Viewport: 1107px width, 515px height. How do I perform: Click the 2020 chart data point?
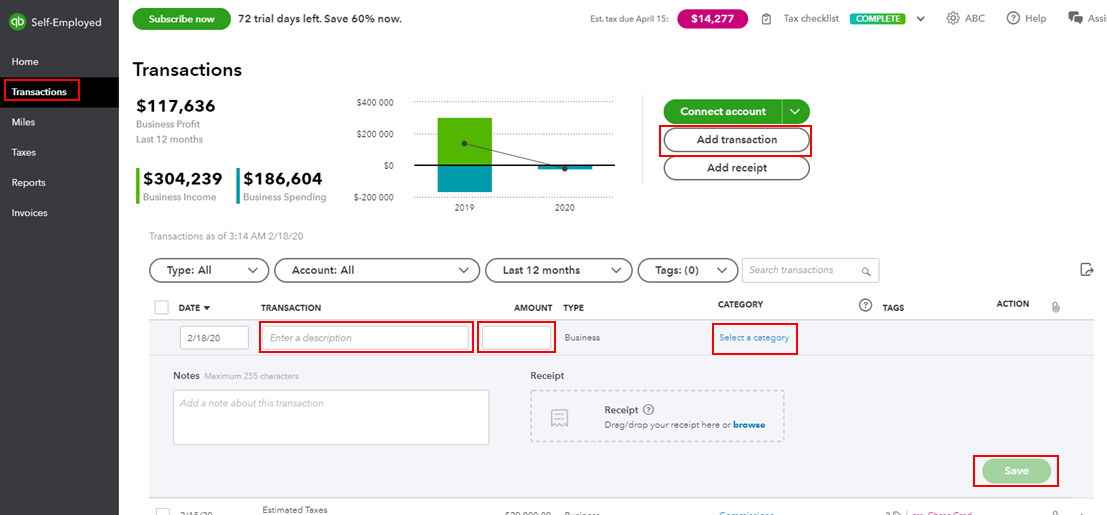[x=564, y=168]
